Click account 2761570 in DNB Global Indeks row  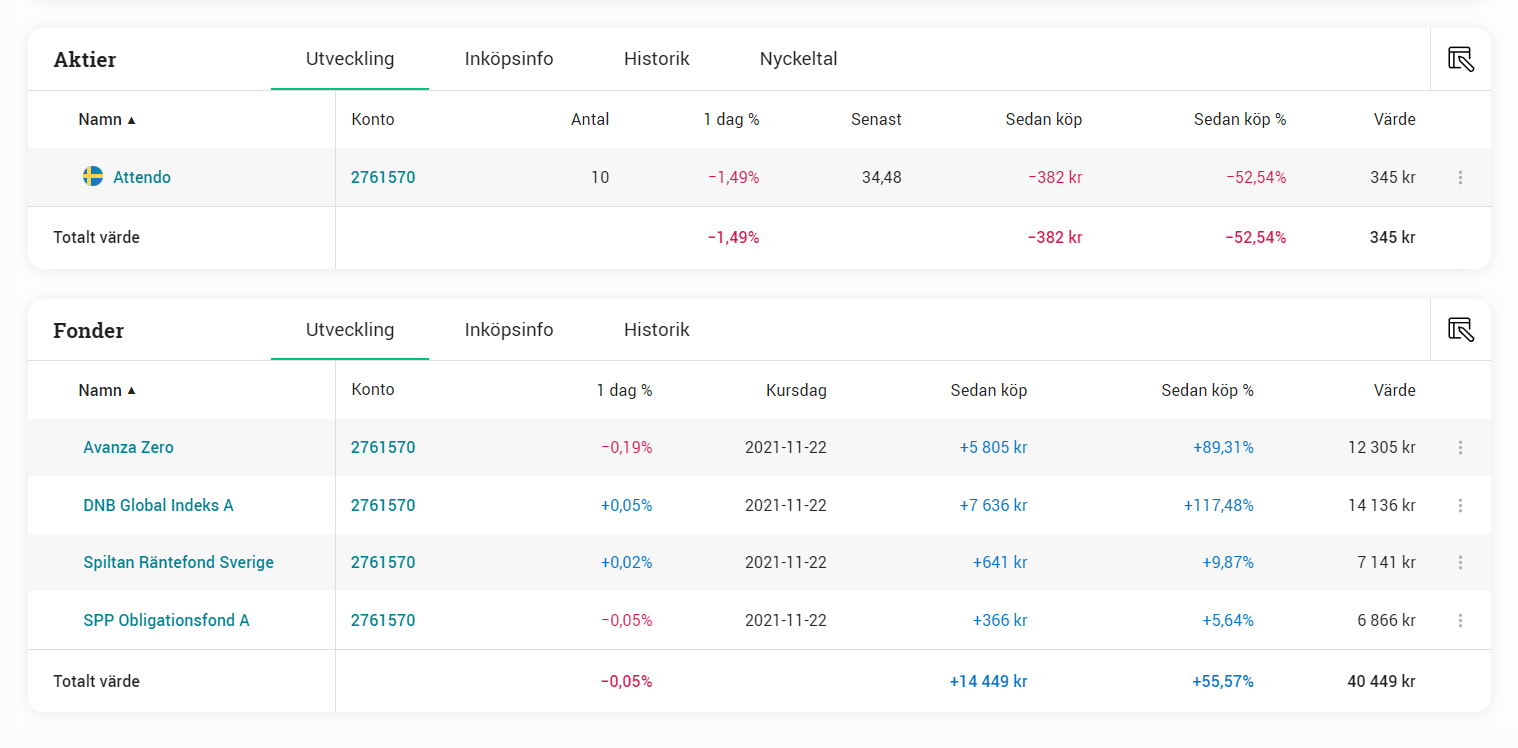coord(383,506)
